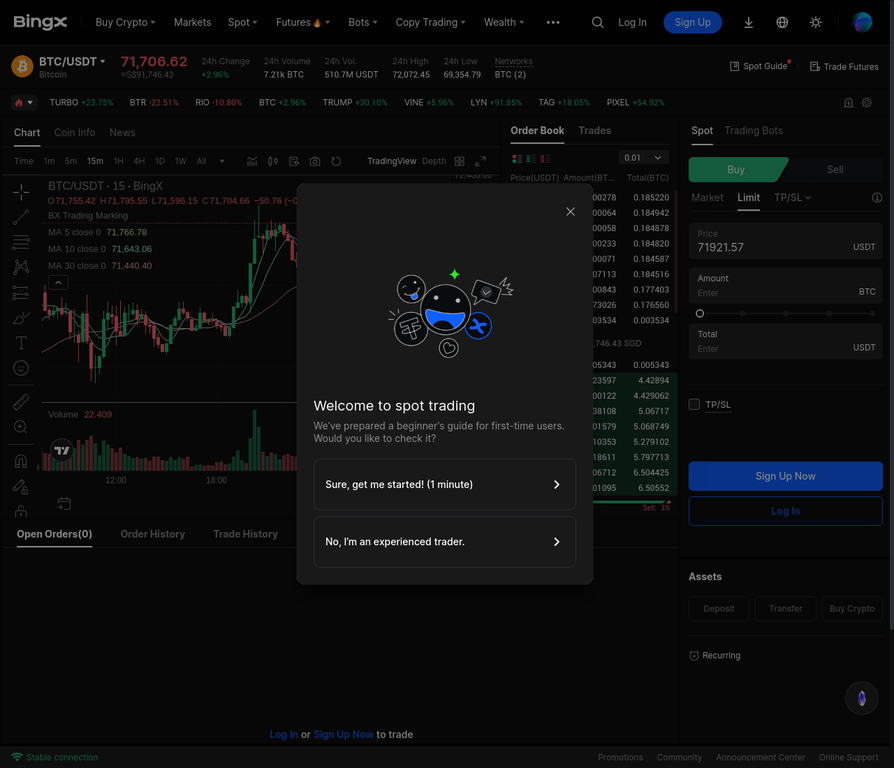The height and width of the screenshot is (768, 894).
Task: Open the 0.01 price precision dropdown
Action: [643, 158]
